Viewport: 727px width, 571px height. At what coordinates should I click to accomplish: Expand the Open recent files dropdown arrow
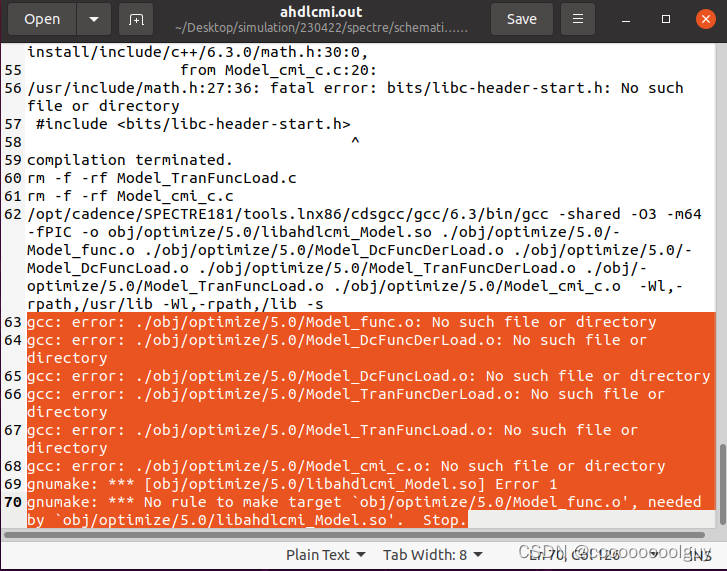(94, 19)
